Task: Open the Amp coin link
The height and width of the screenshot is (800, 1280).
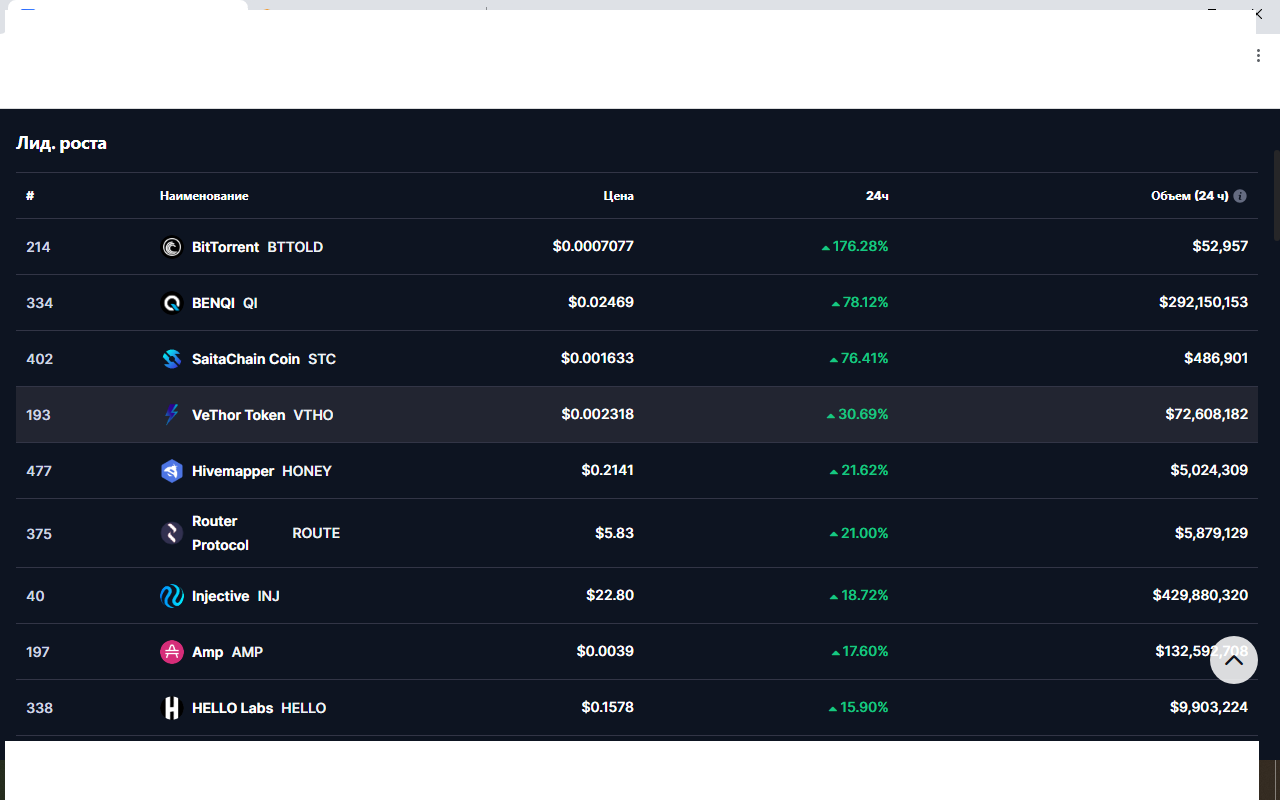Action: click(x=207, y=652)
